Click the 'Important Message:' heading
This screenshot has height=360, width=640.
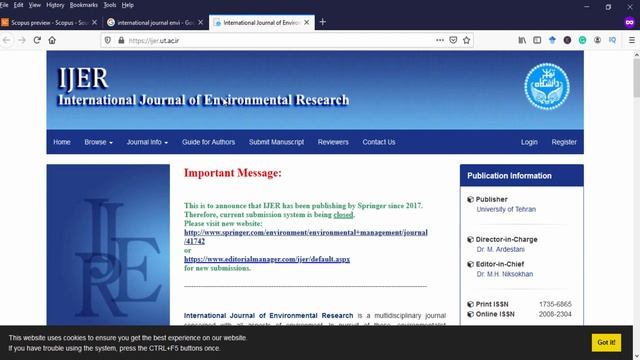[x=233, y=173]
